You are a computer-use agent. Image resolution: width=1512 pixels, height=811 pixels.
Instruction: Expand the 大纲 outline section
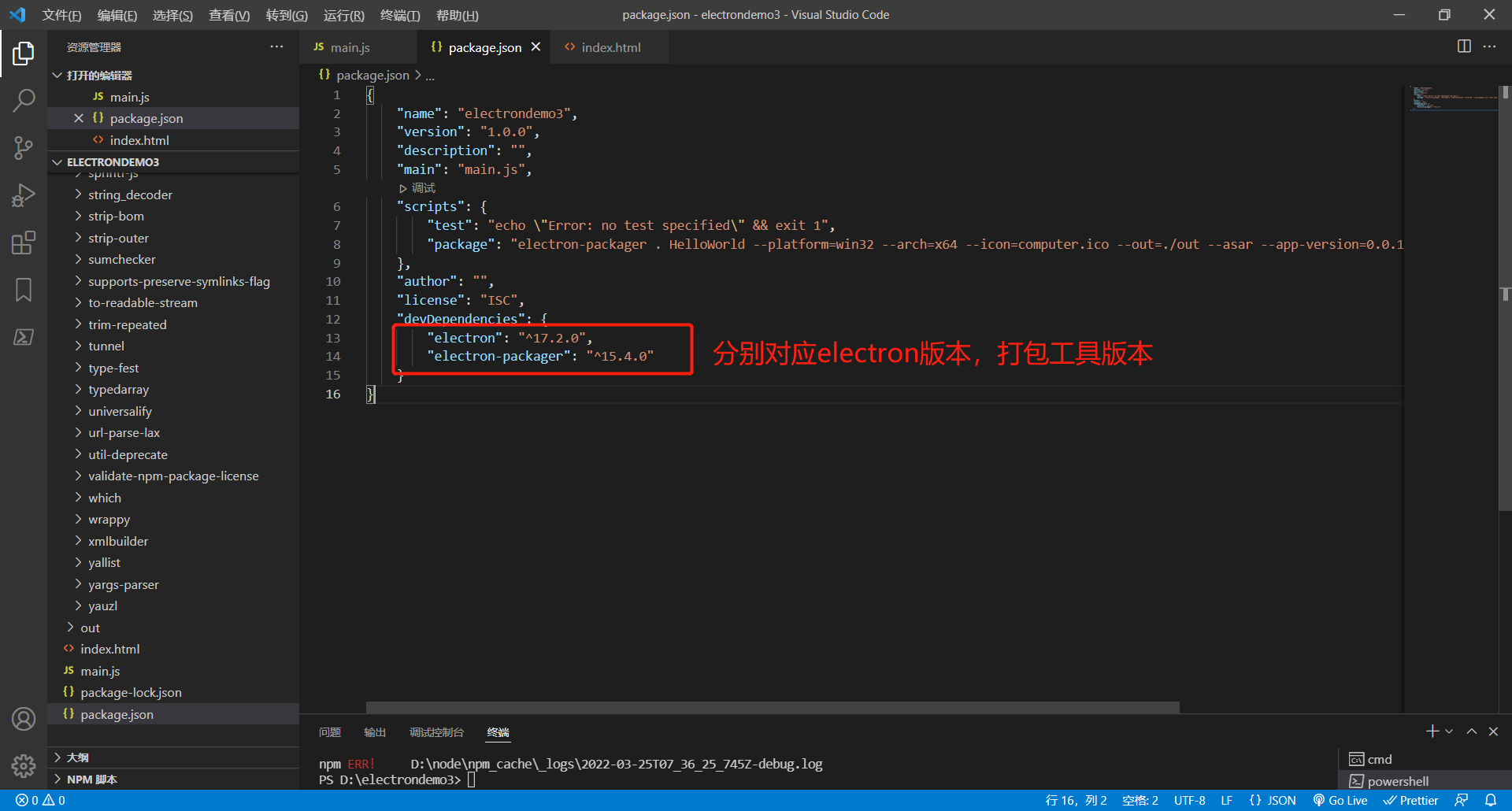(x=173, y=757)
